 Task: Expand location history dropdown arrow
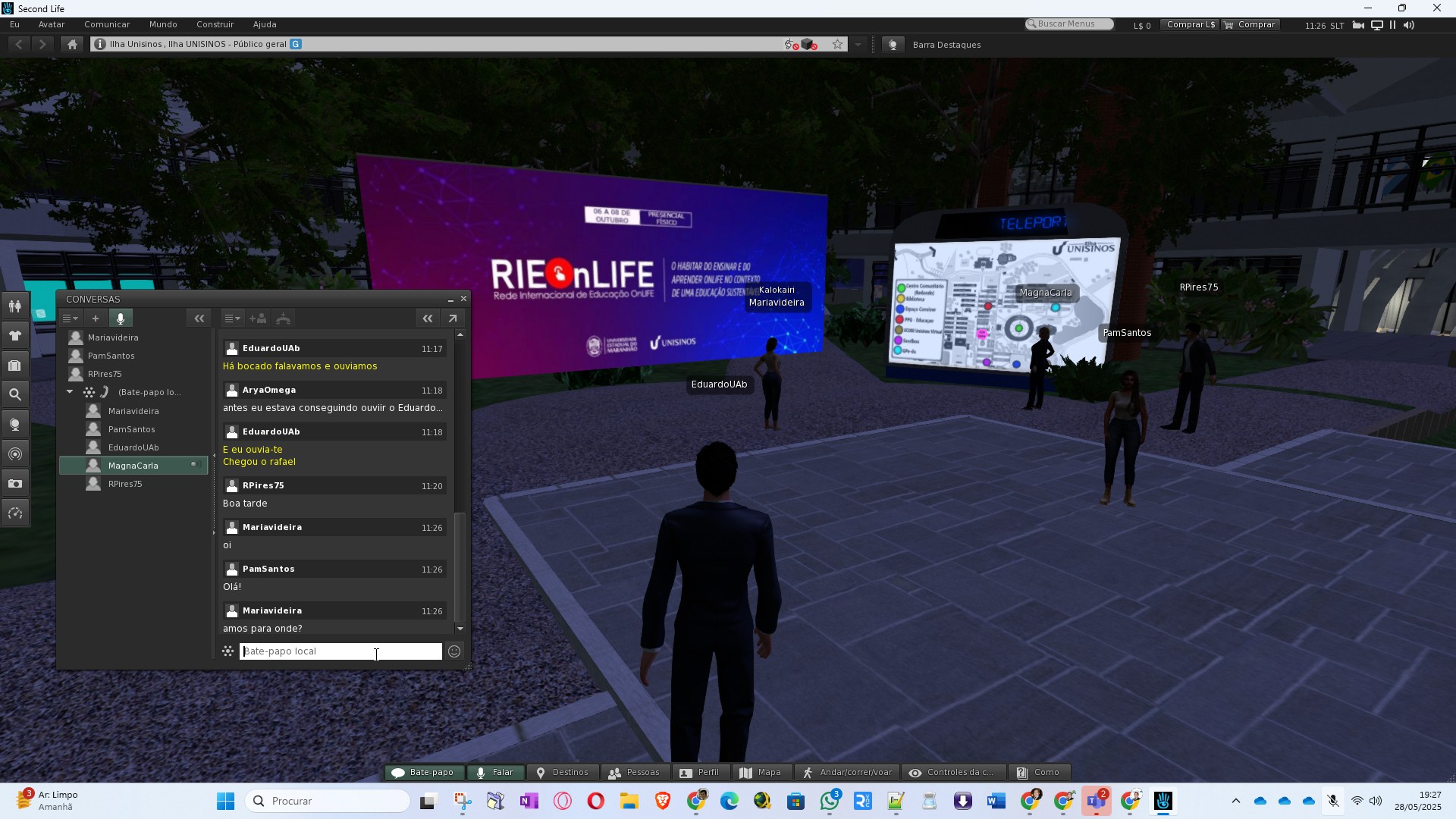tap(858, 44)
